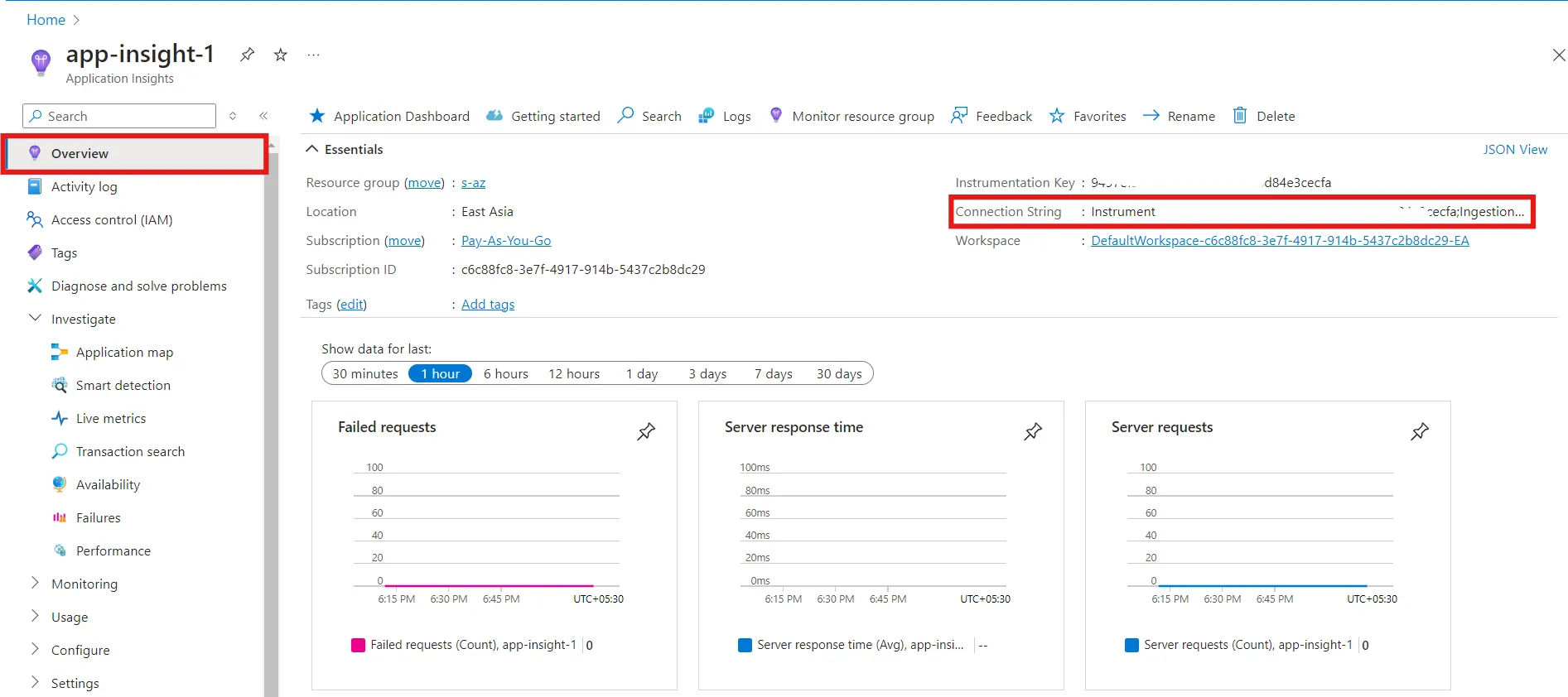1568x697 pixels.
Task: Open Activity log
Action: pyautogui.click(x=84, y=187)
